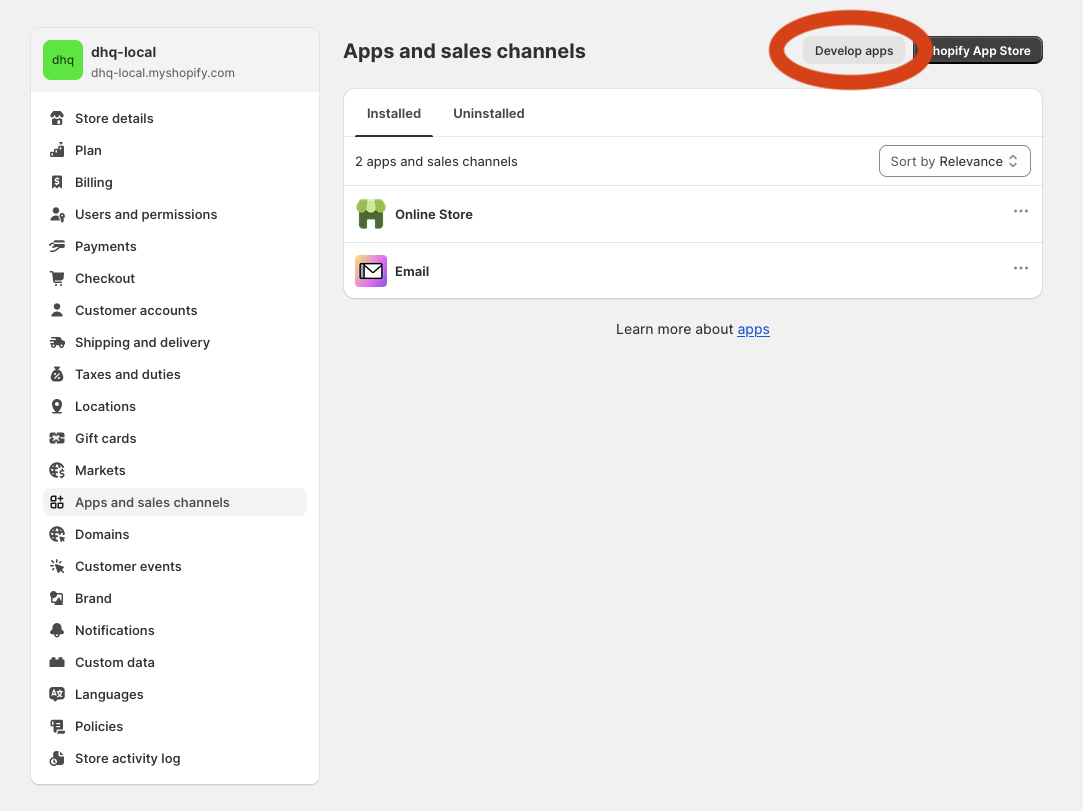
Task: Go to Checkout settings
Action: 175,278
